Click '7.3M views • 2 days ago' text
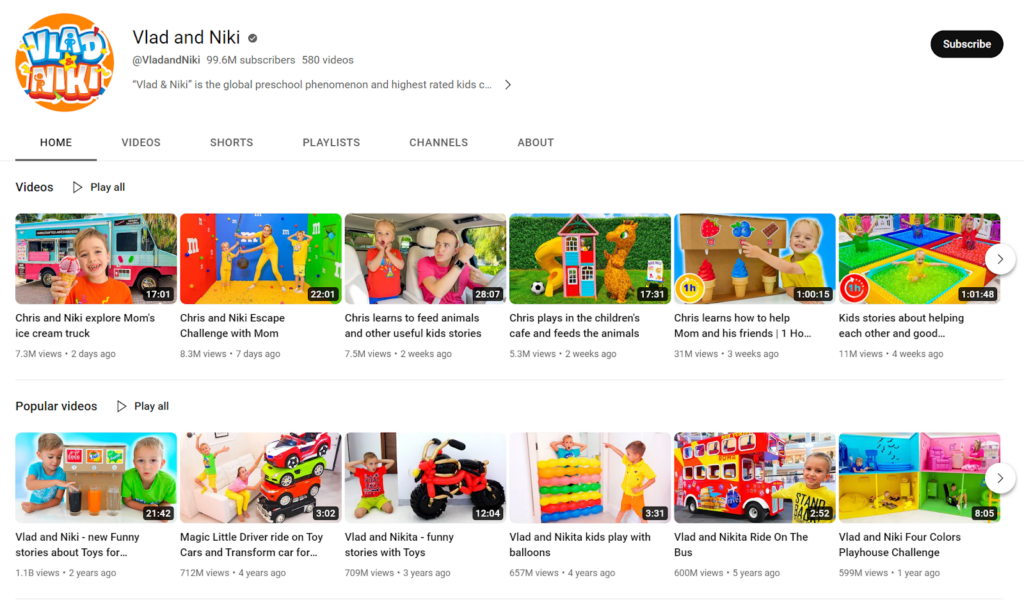1024x613 pixels. (65, 354)
